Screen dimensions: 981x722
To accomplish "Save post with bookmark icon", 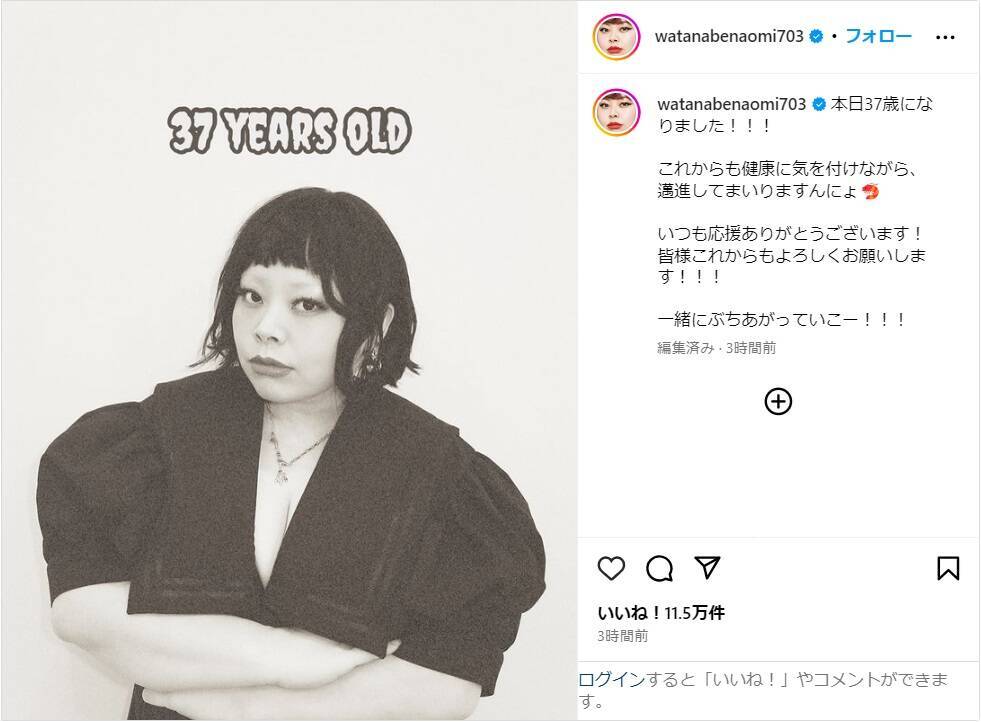I will click(948, 568).
